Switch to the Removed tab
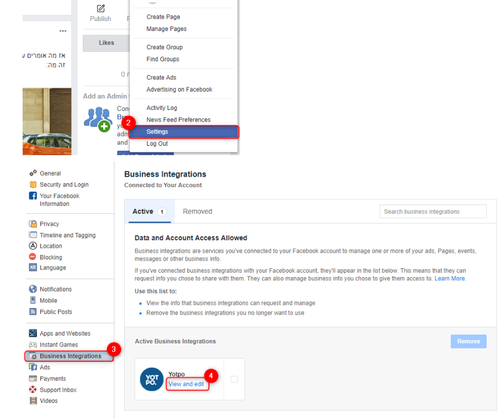 pos(197,211)
